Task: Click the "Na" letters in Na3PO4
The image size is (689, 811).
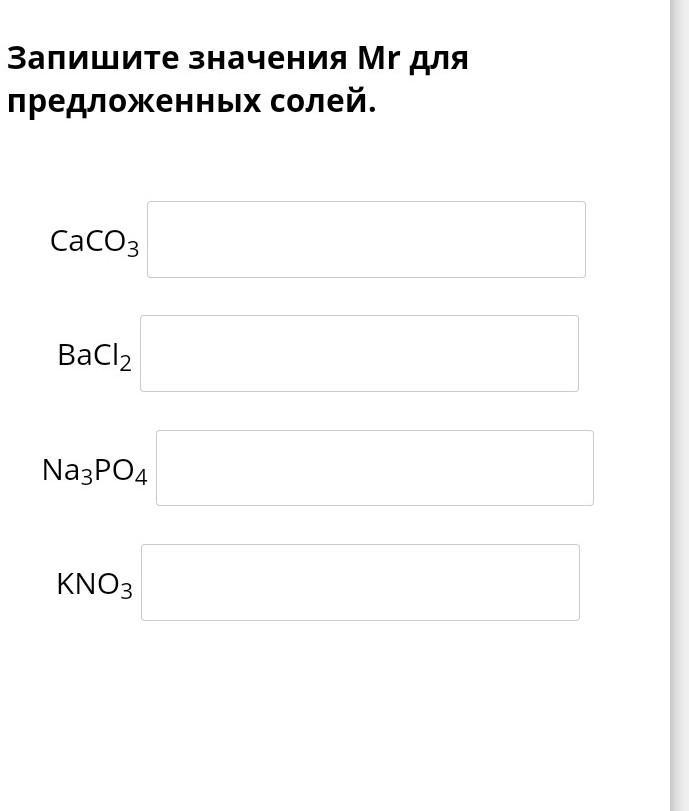Action: coord(60,470)
